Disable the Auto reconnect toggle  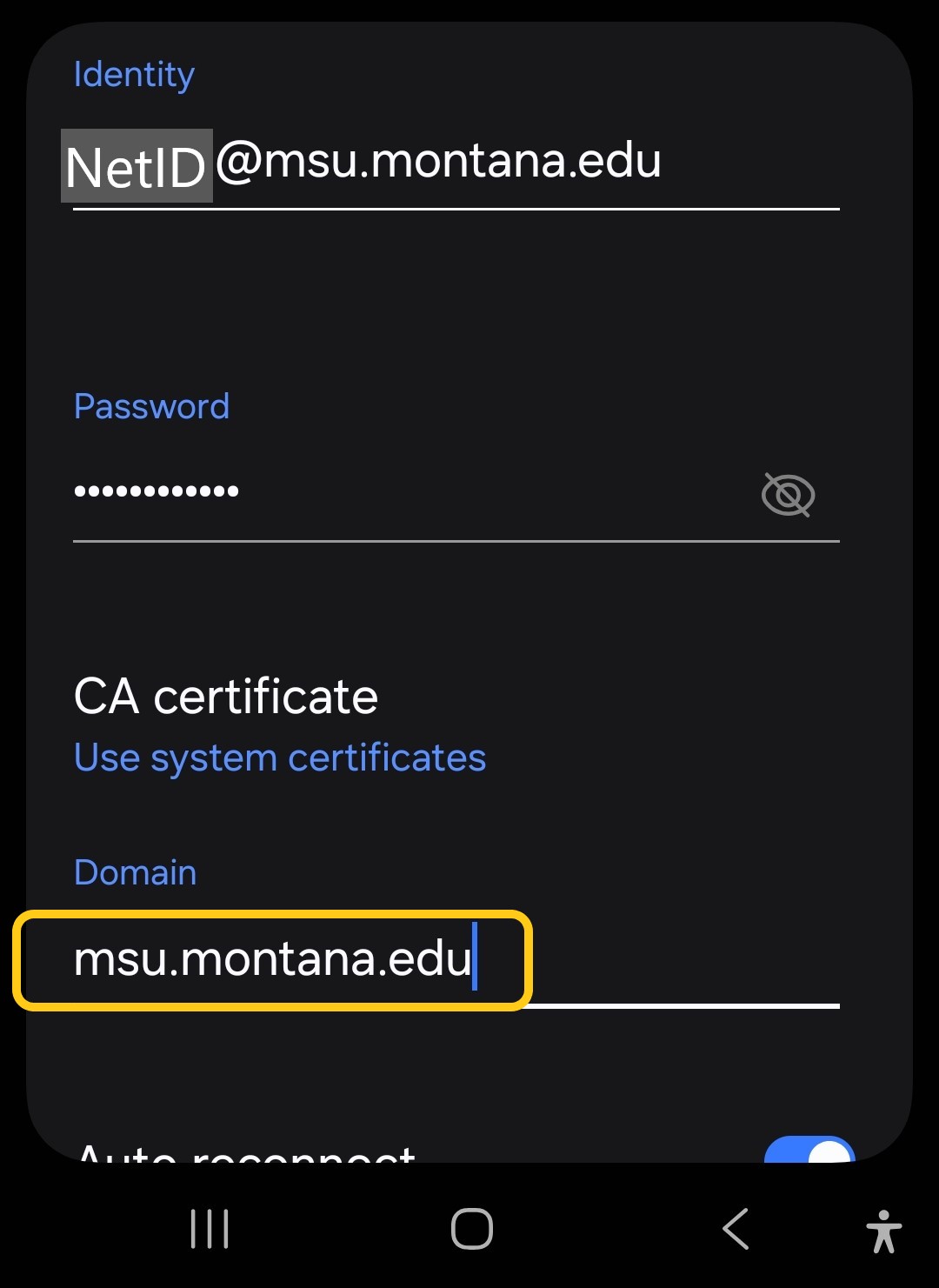(x=809, y=1154)
